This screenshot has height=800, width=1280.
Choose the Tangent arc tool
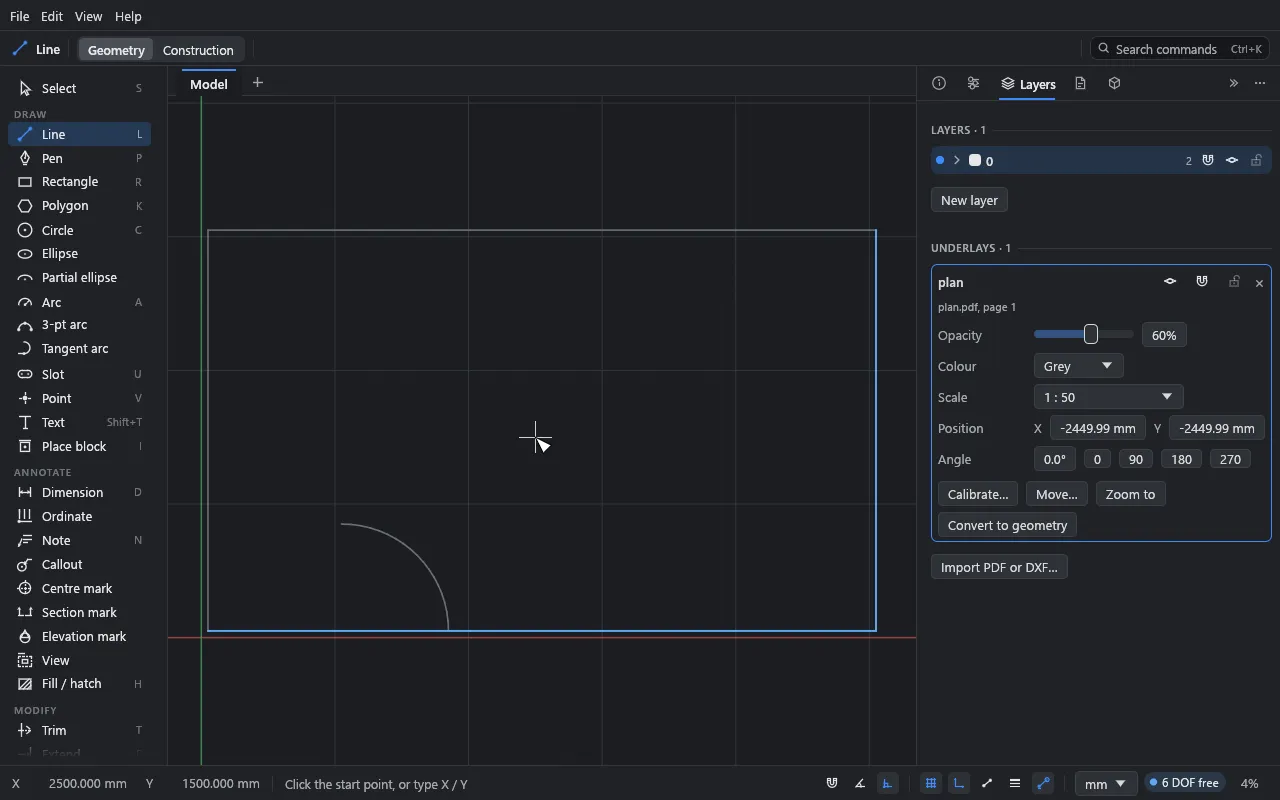pos(80,349)
